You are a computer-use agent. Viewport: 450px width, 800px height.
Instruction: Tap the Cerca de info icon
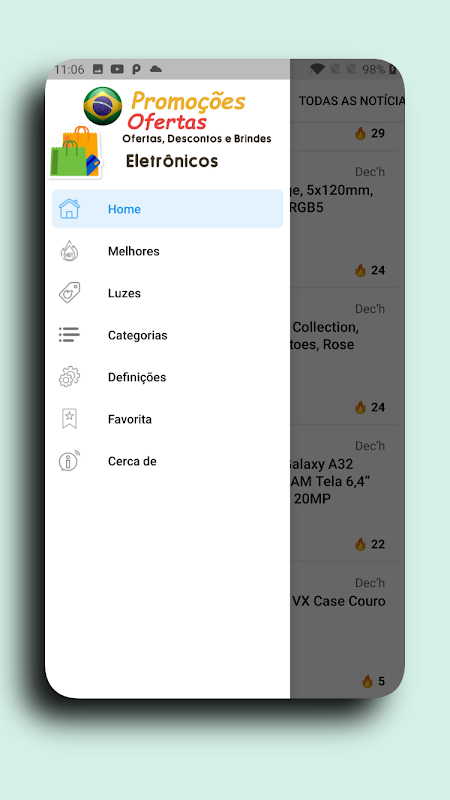tap(69, 461)
